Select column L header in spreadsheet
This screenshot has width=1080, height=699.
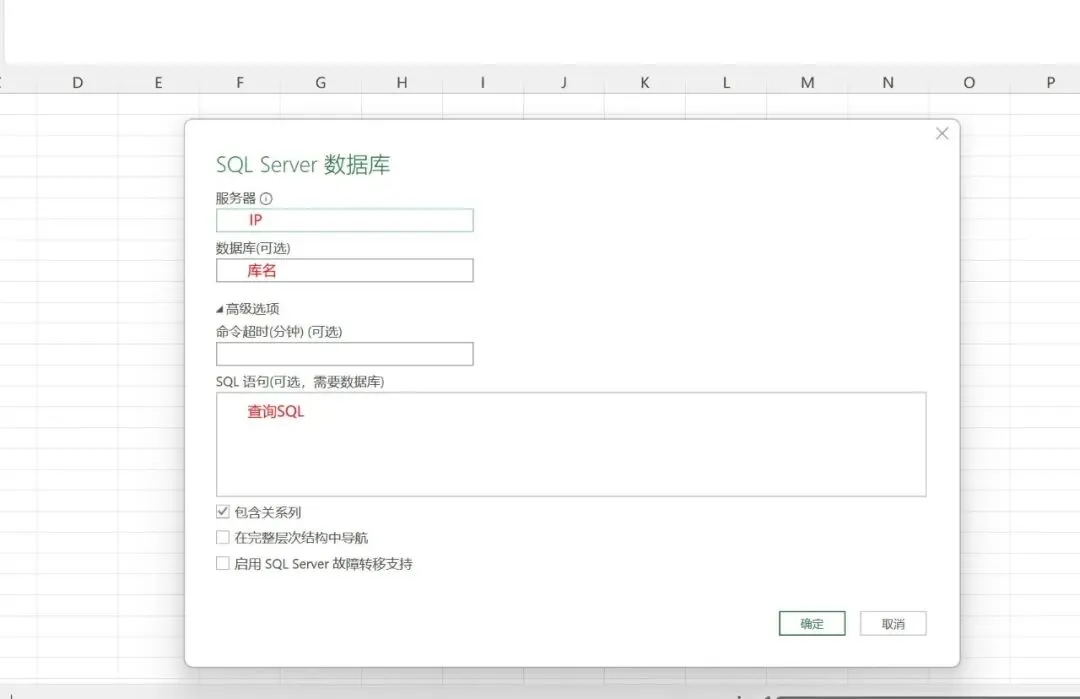[x=726, y=83]
